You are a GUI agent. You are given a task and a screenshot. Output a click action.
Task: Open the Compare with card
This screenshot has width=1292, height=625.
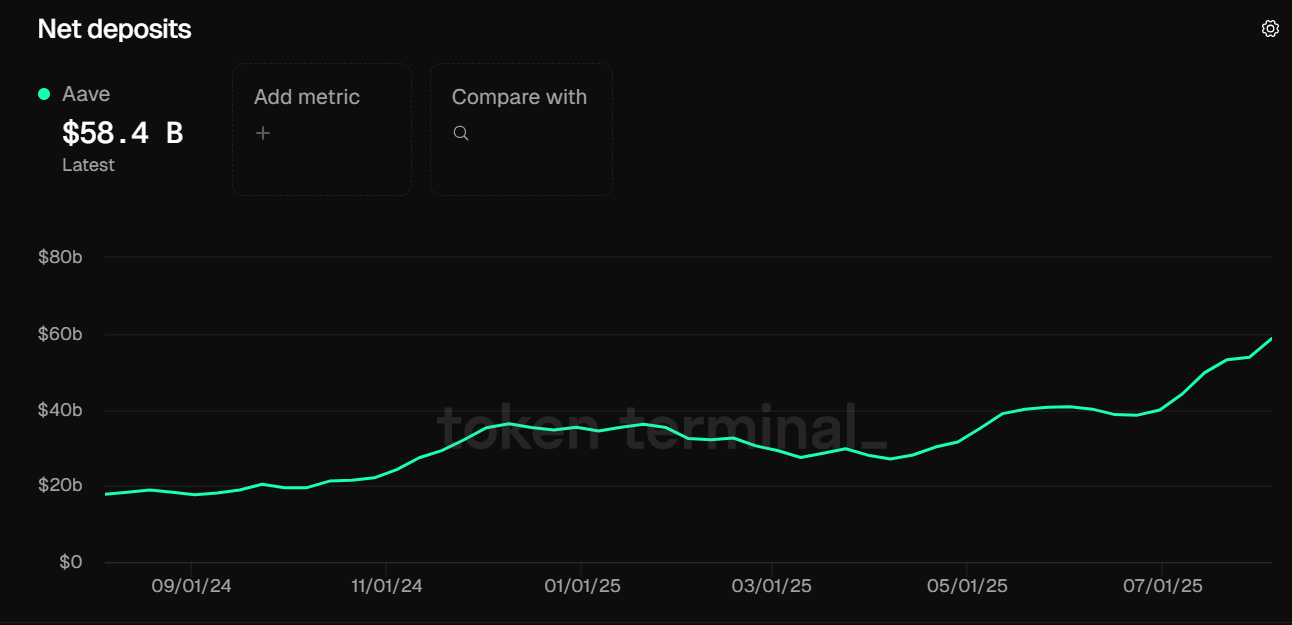[520, 128]
